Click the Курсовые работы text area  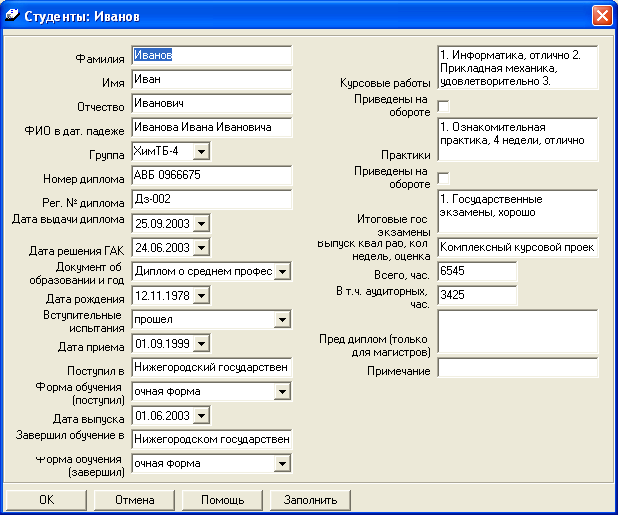tap(518, 67)
